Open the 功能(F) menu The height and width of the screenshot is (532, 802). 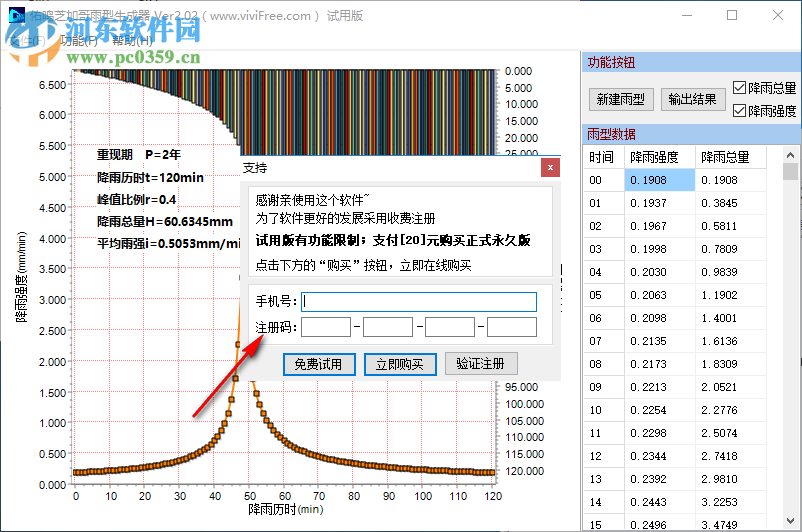pos(79,40)
